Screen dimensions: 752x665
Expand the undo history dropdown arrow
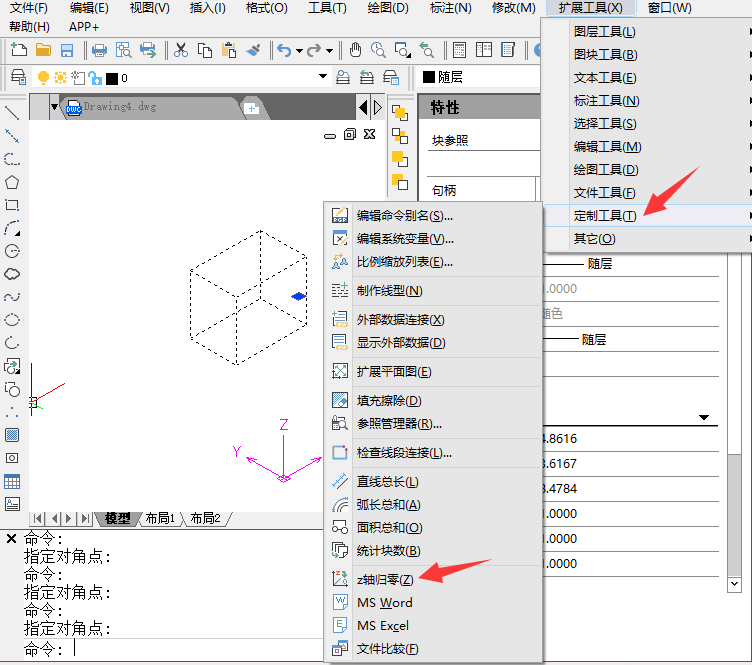click(301, 49)
